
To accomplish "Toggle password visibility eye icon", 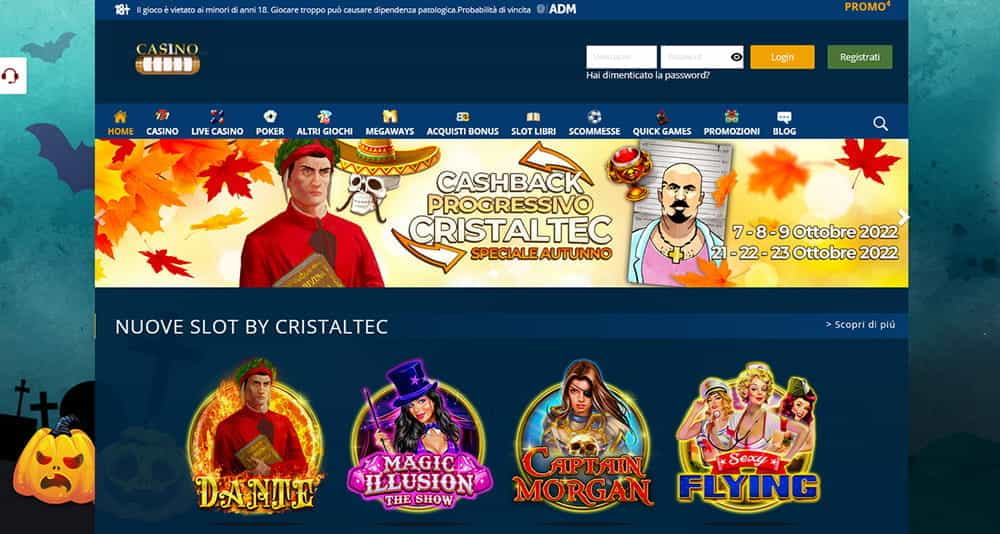I will (x=737, y=57).
